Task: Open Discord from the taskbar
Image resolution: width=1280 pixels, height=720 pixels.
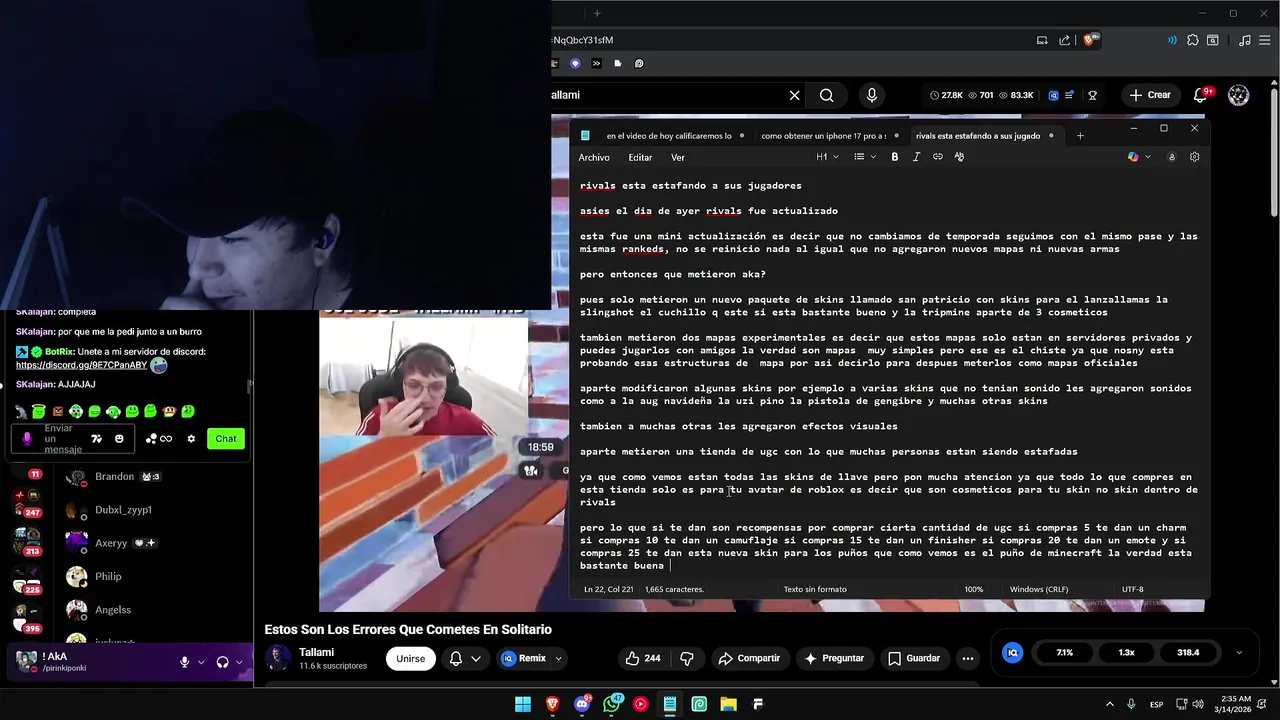Action: (582, 704)
